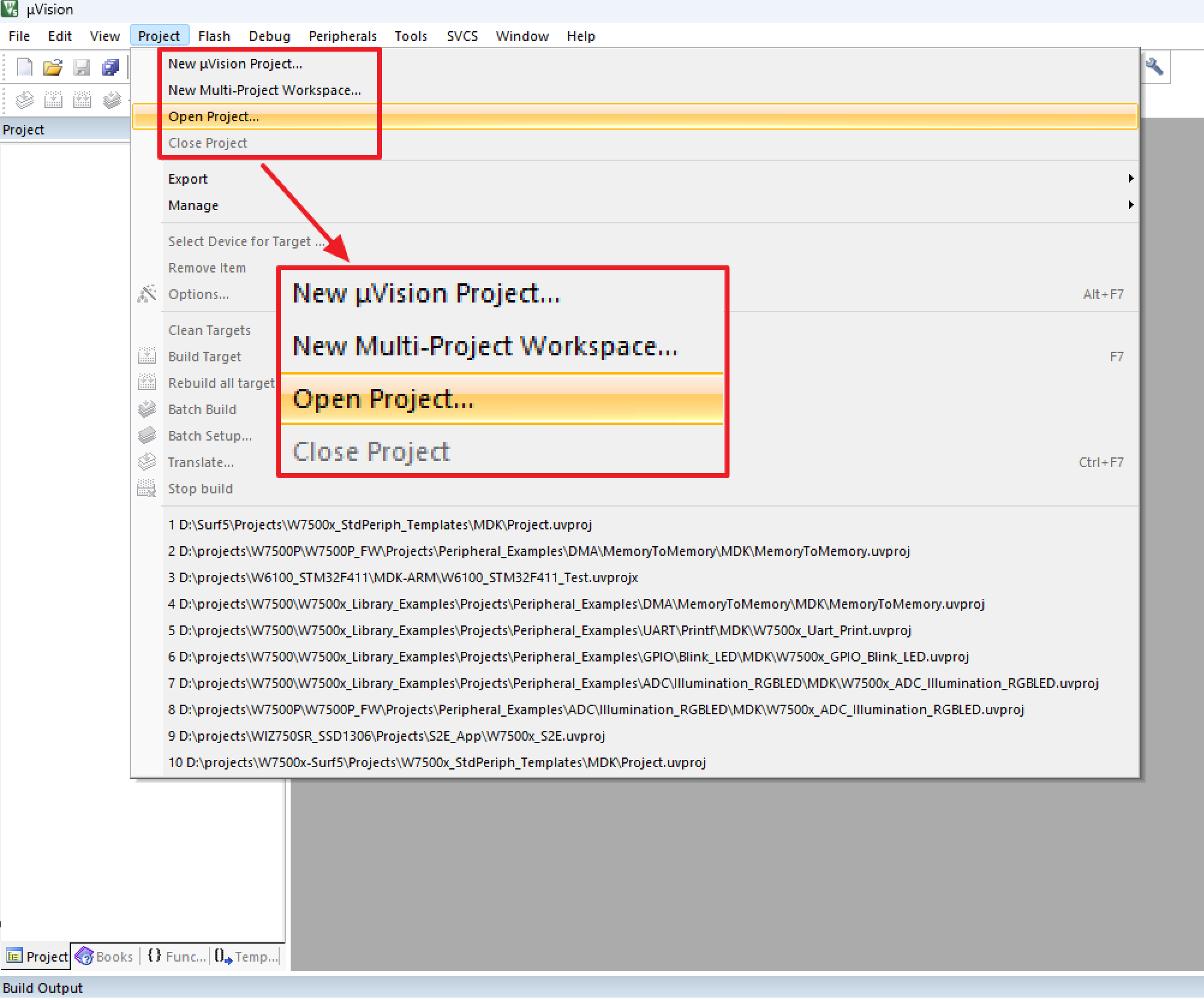This screenshot has height=1000, width=1204.
Task: Click the icon beside Batch Setup entry
Action: click(x=147, y=435)
